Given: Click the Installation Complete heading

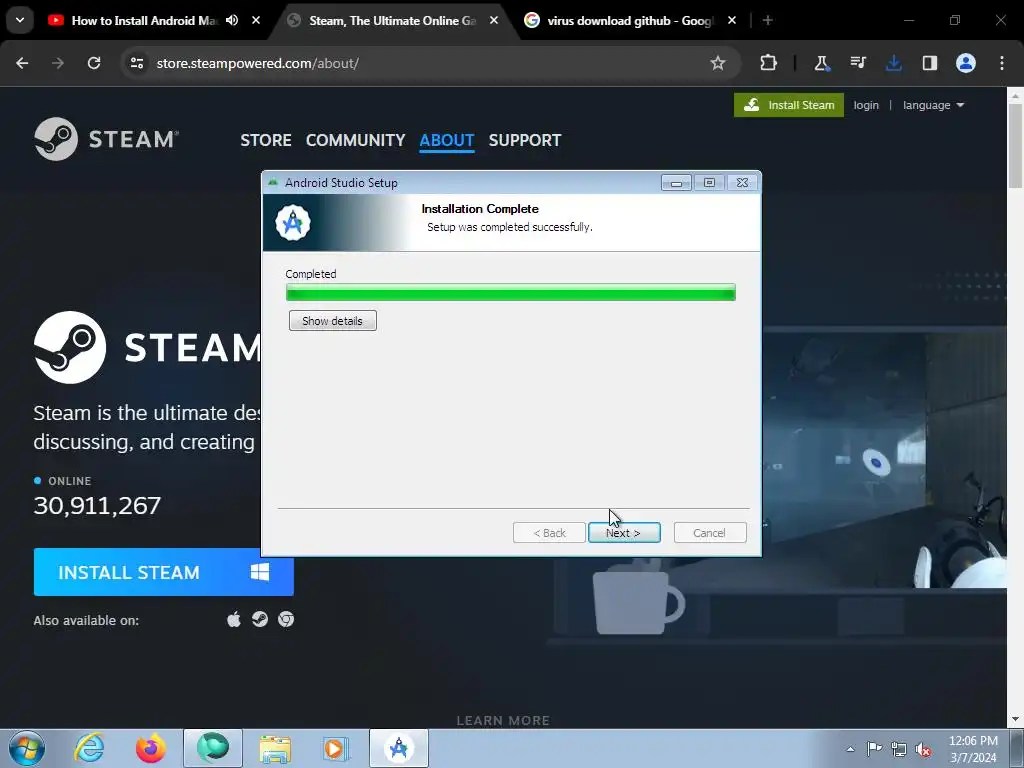Looking at the screenshot, I should tap(480, 209).
